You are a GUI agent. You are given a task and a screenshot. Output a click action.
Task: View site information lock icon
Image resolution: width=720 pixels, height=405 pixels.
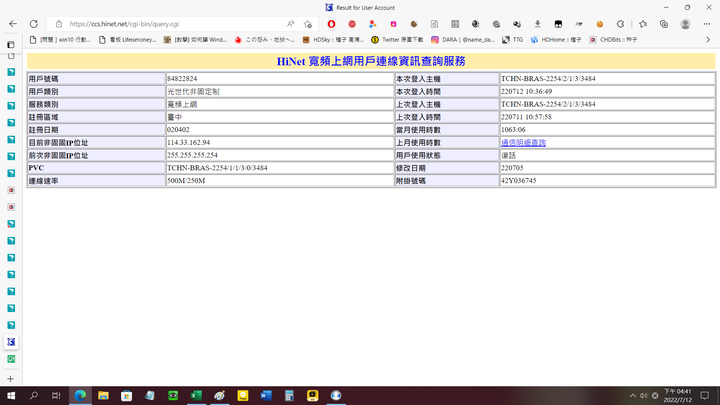[59, 24]
